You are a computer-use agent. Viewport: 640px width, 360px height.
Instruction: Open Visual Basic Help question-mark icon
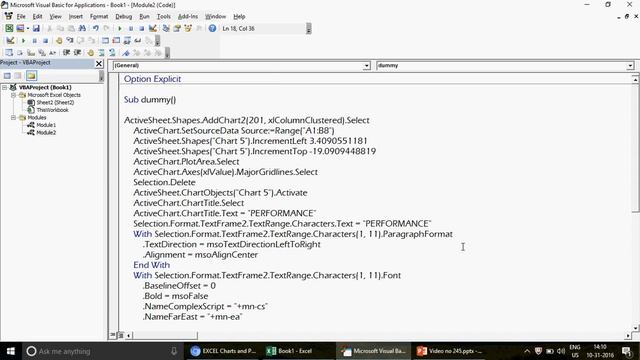212,28
